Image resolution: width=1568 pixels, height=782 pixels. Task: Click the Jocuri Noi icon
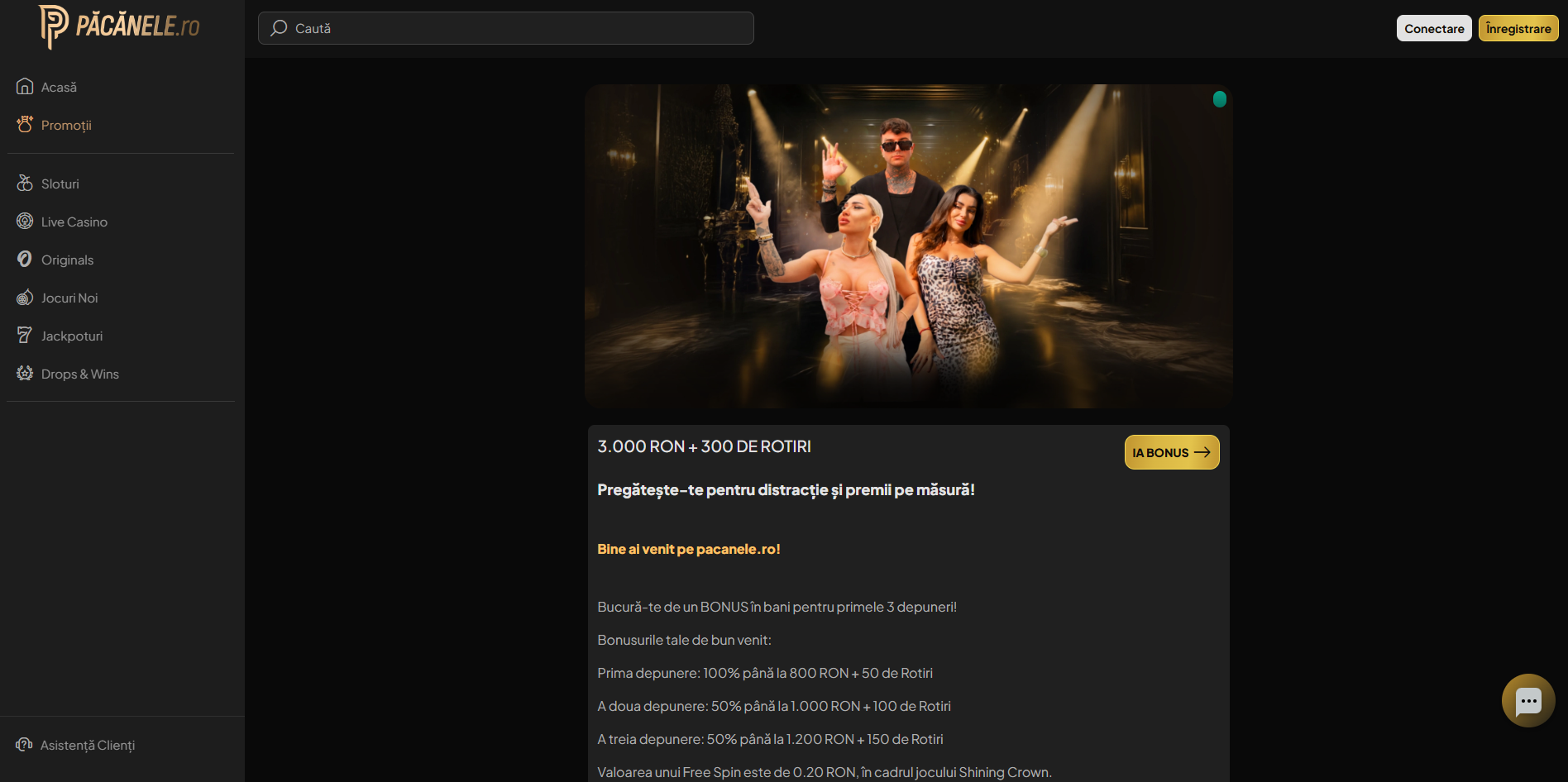coord(25,297)
